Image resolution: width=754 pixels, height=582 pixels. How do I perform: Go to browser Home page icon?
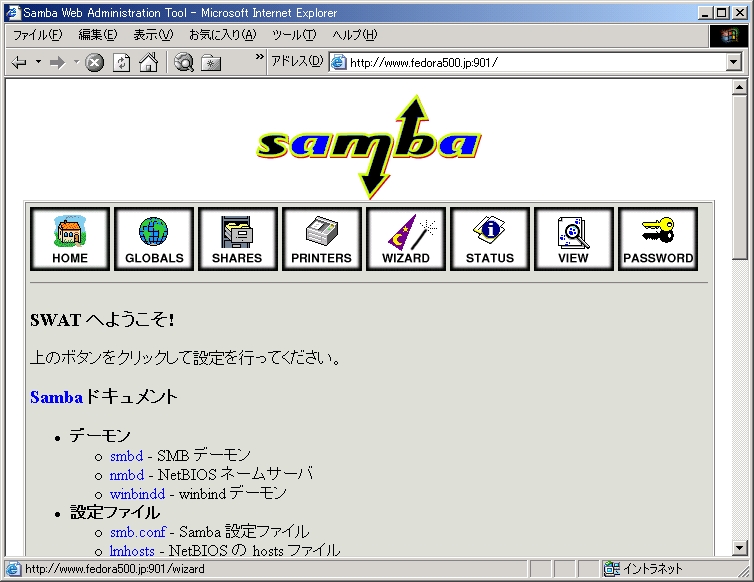tap(149, 63)
